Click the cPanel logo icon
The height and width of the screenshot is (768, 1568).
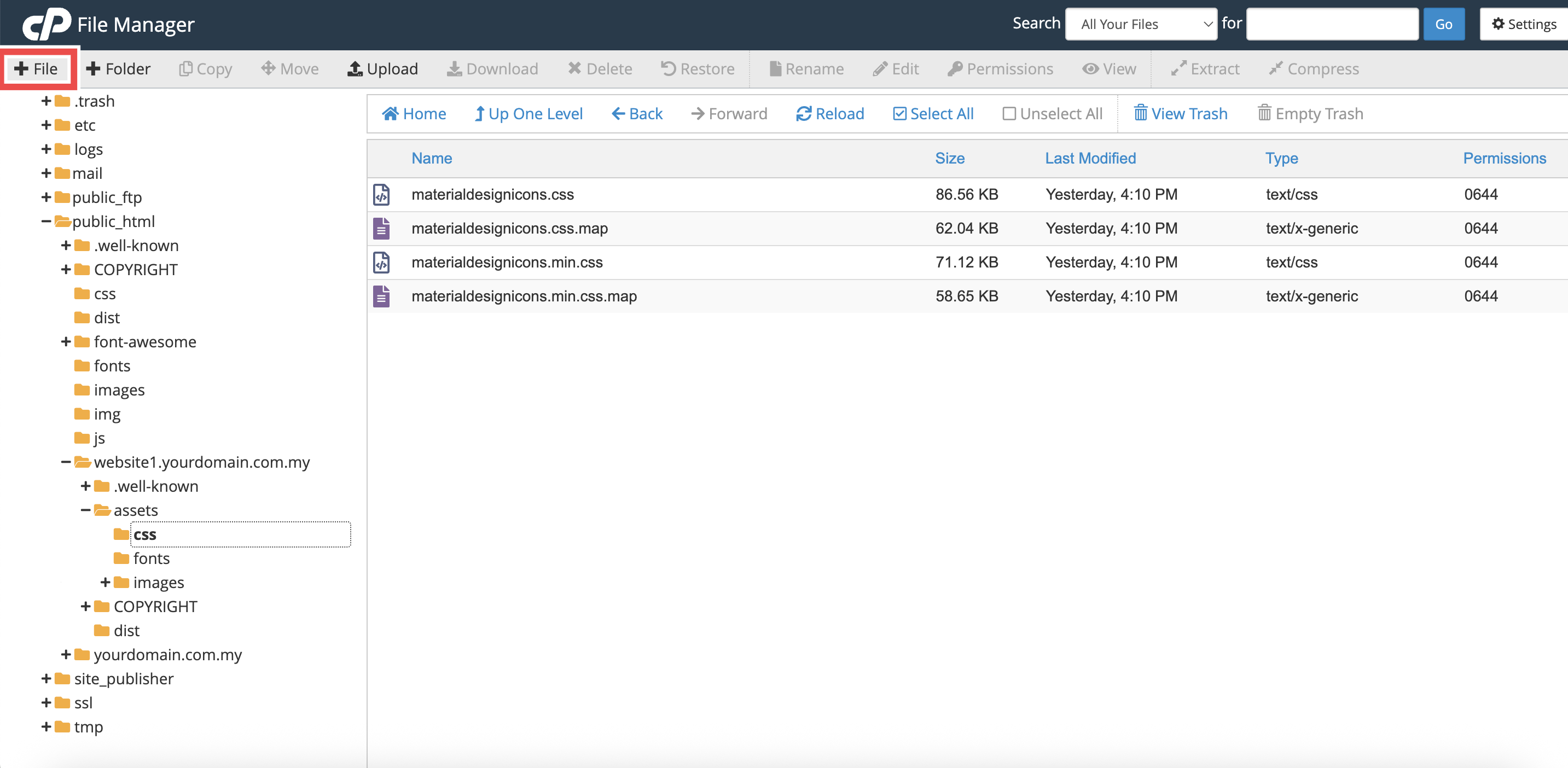47,24
